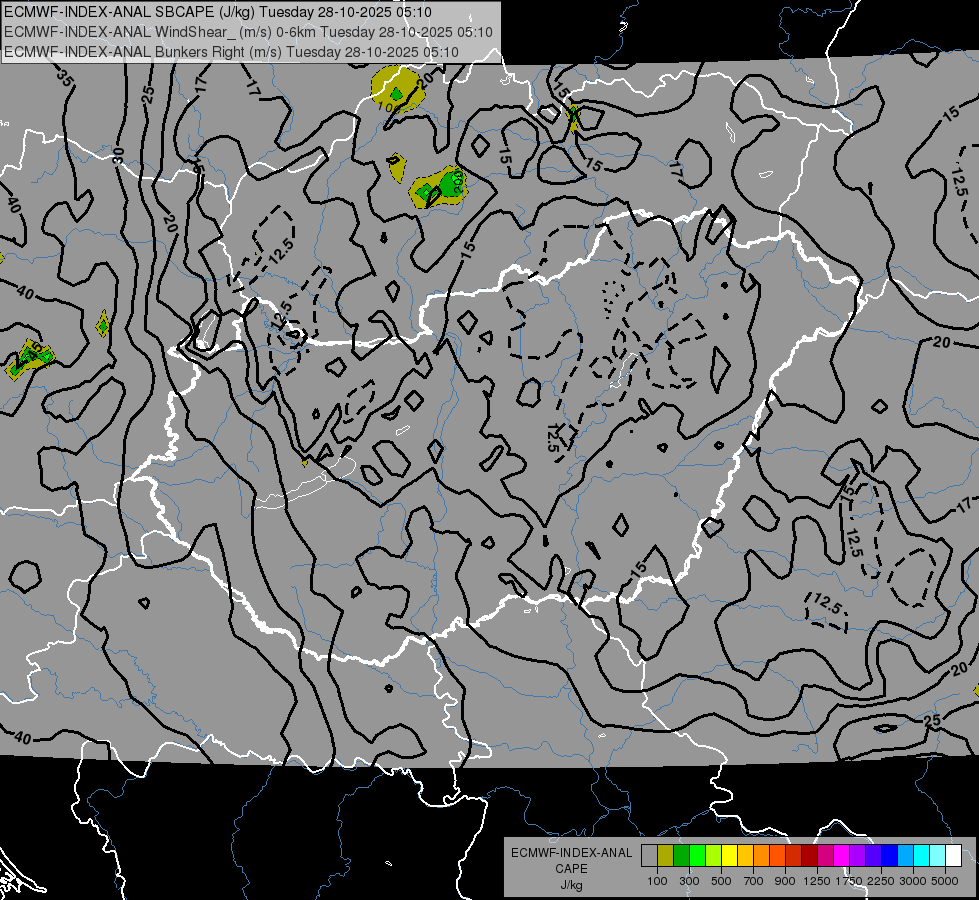Click the legend title ECMWF-INDEX-ANAL
979x900 pixels.
point(571,853)
